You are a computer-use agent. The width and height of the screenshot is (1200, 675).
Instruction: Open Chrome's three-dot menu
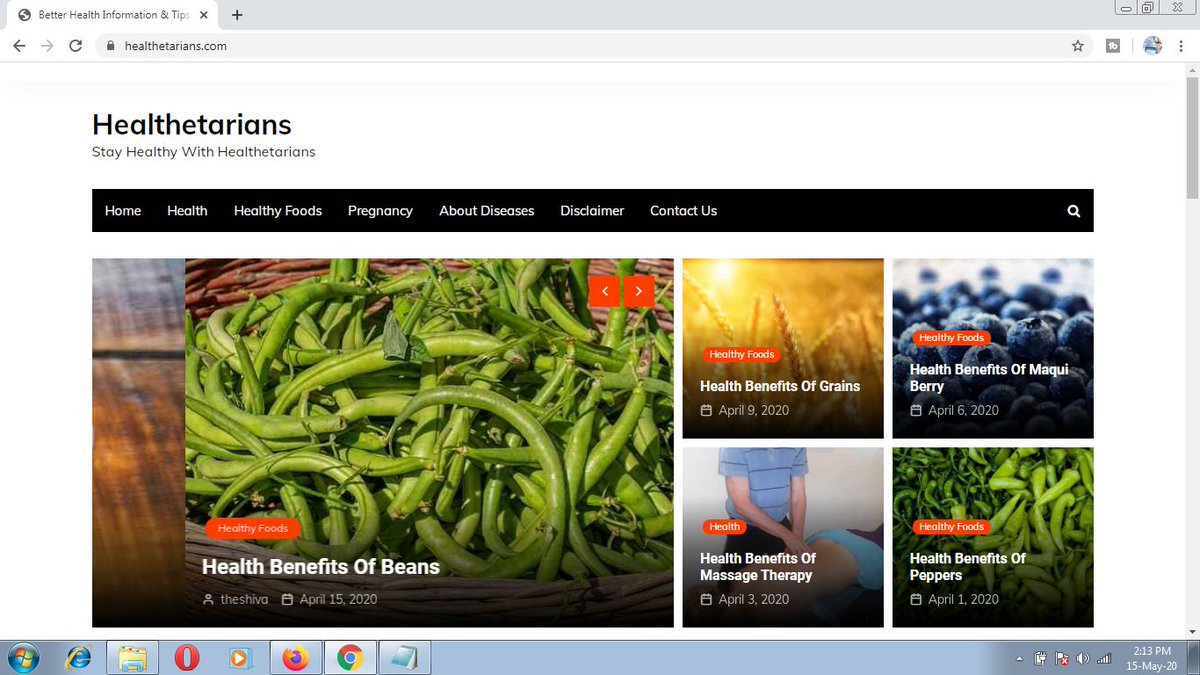point(1181,45)
